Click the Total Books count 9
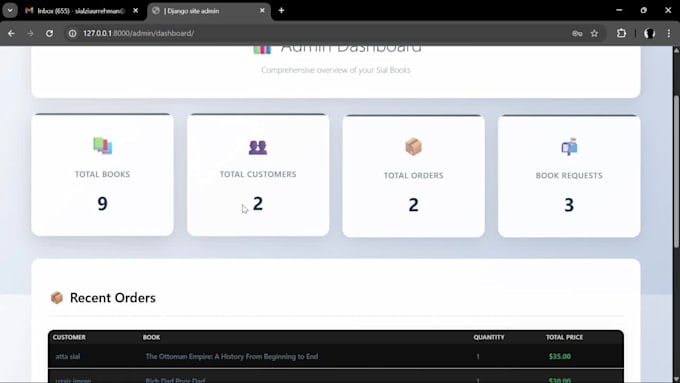Viewport: 680px width, 383px height. coord(102,203)
